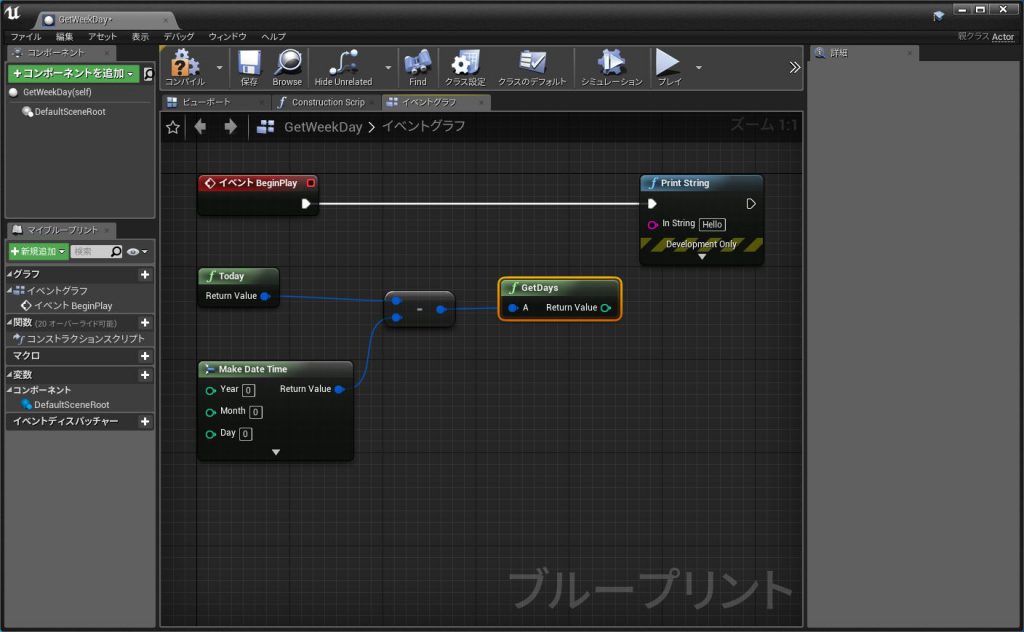Collapse the Components subsection in variables
This screenshot has width=1024, height=632.
pyautogui.click(x=10, y=390)
